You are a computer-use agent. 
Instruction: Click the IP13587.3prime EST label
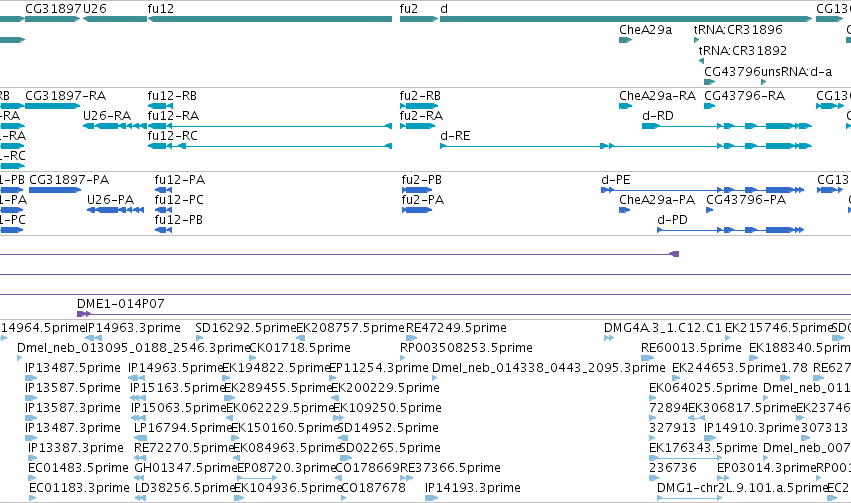(x=73, y=409)
